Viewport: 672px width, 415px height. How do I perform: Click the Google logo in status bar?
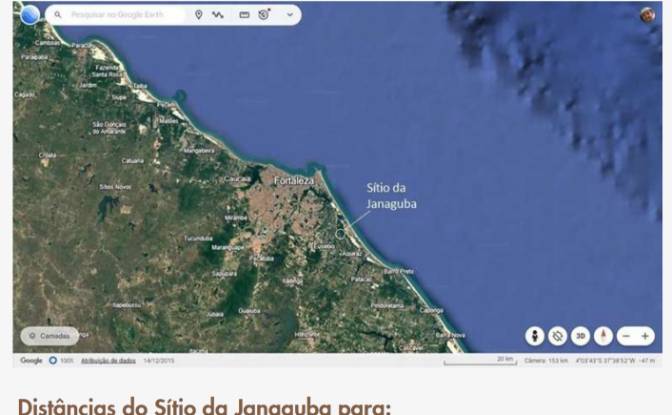coord(31,361)
